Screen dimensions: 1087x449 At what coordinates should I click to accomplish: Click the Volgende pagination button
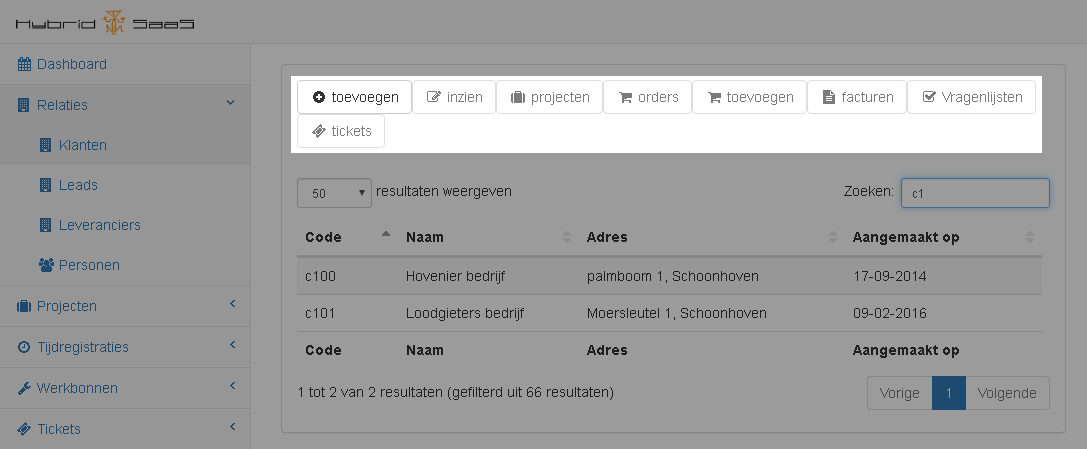[x=1007, y=393]
